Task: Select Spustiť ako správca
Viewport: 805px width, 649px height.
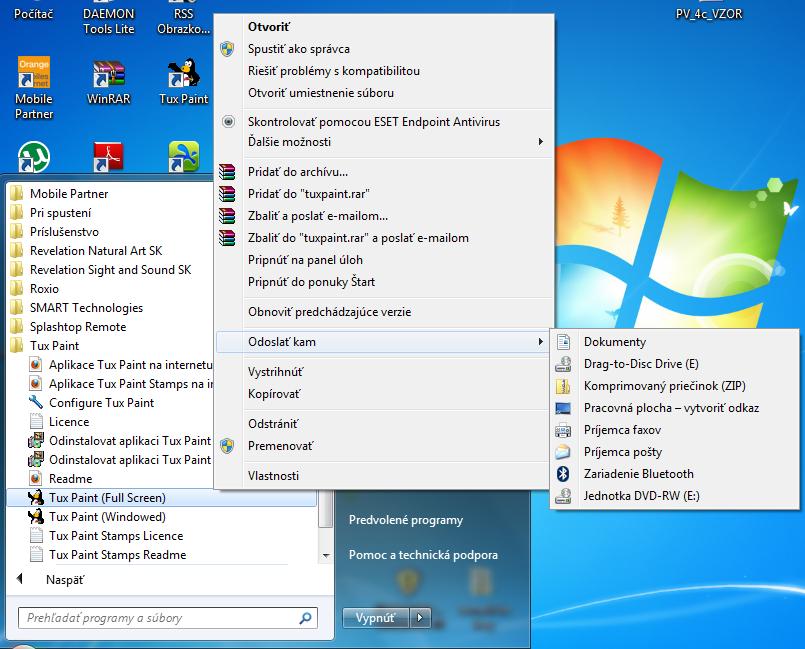Action: point(384,49)
